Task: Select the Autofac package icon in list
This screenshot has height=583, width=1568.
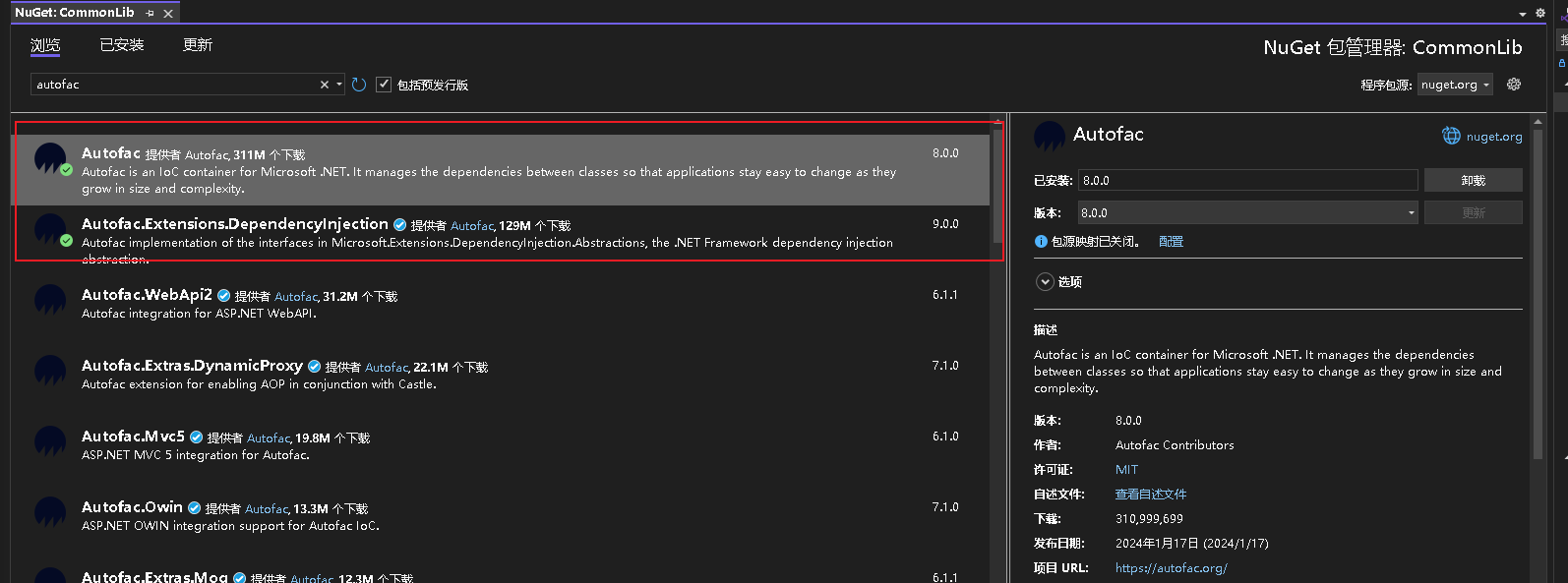Action: coord(50,158)
